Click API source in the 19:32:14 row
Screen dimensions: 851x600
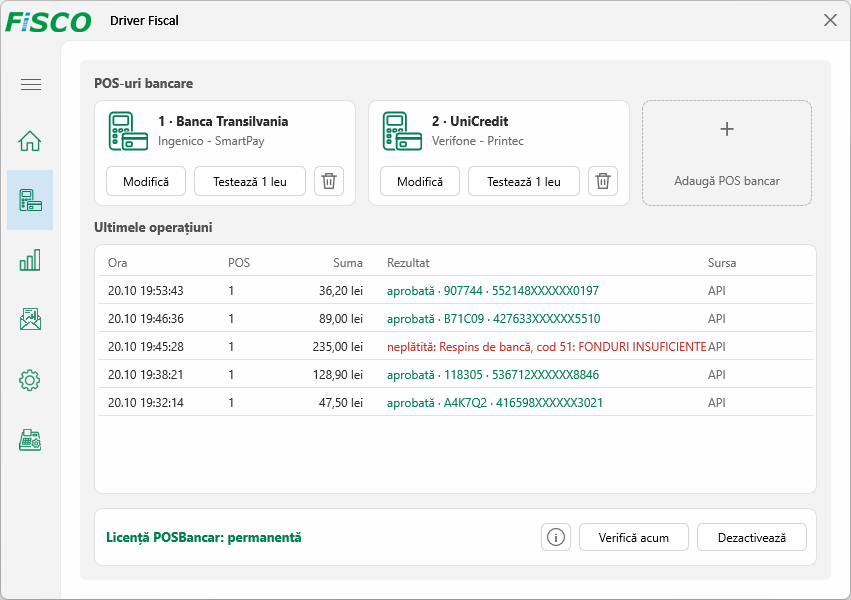(x=716, y=403)
